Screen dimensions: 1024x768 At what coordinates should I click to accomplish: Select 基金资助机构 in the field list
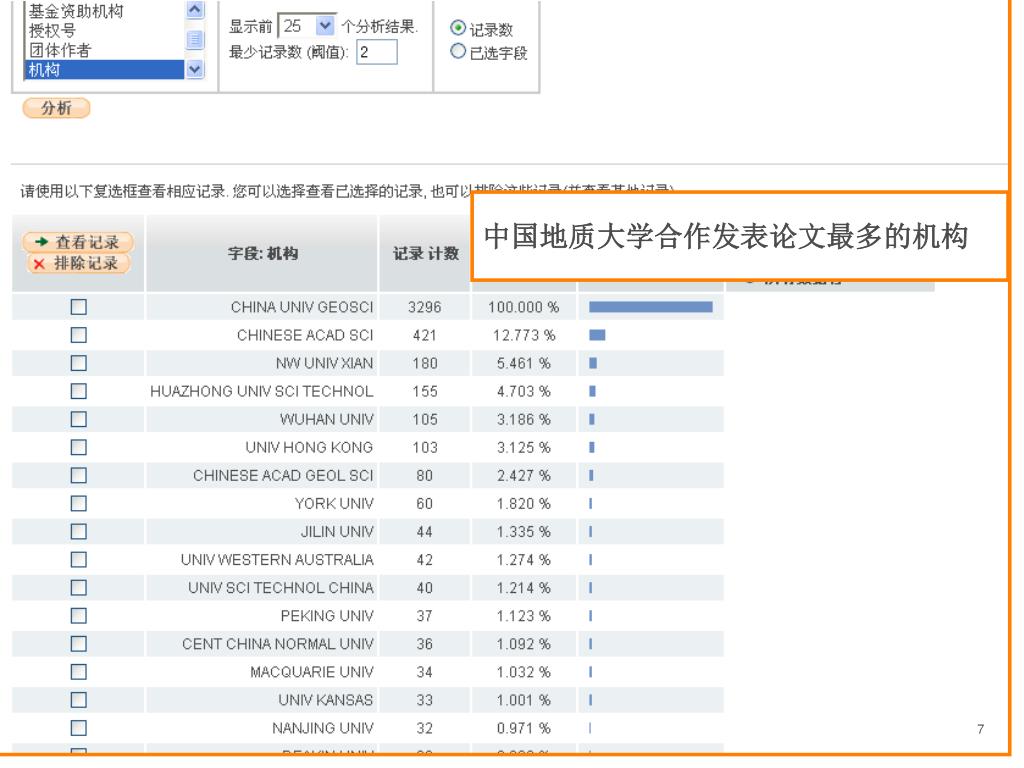[76, 11]
